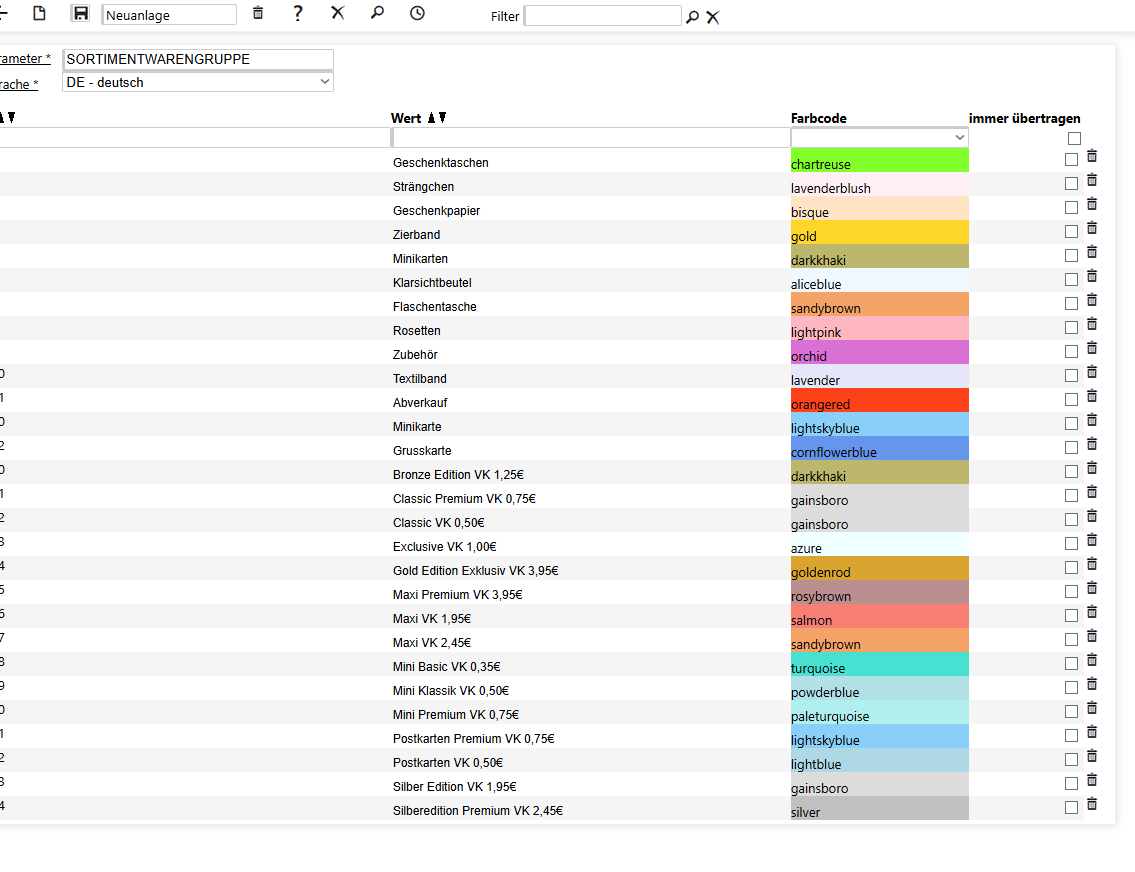Click the history clock icon
The image size is (1135, 872).
click(x=417, y=13)
